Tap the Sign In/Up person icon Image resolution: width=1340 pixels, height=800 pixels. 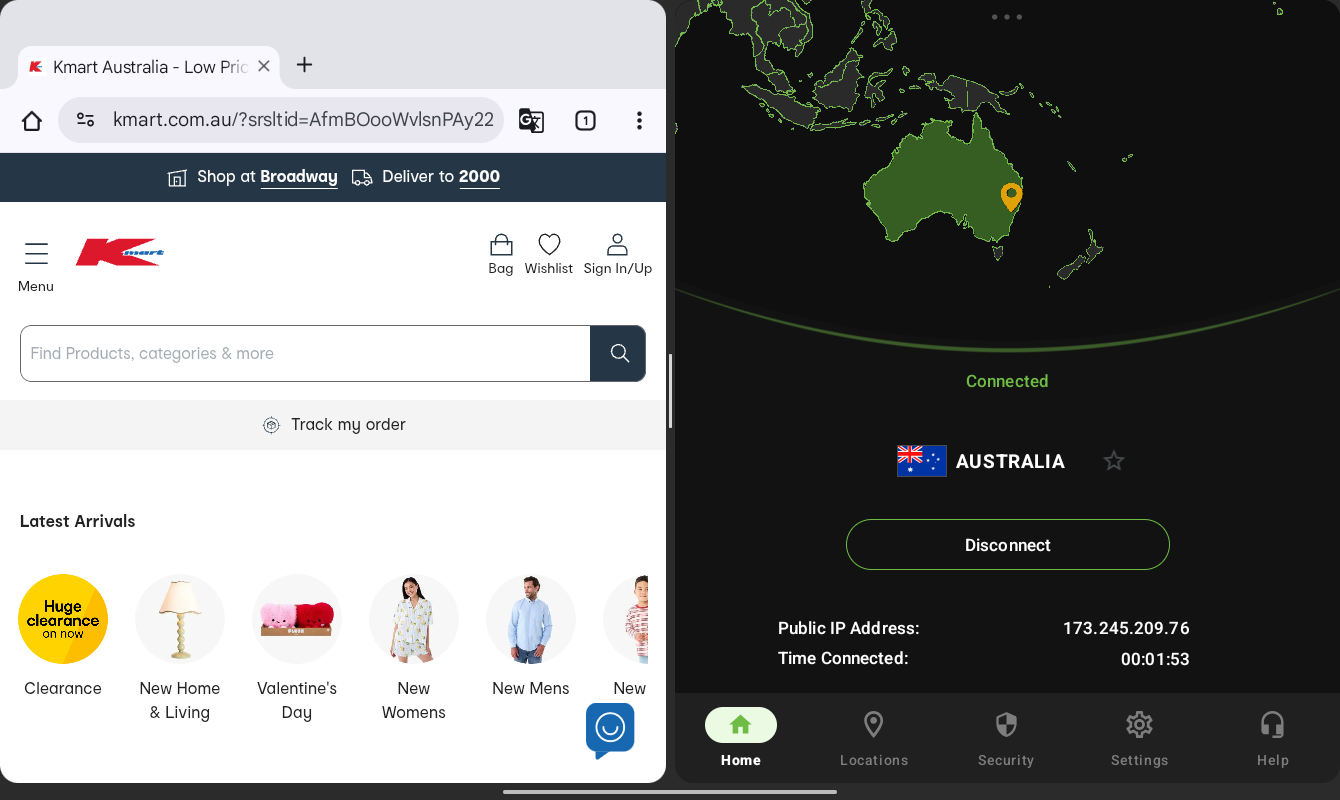coord(617,245)
